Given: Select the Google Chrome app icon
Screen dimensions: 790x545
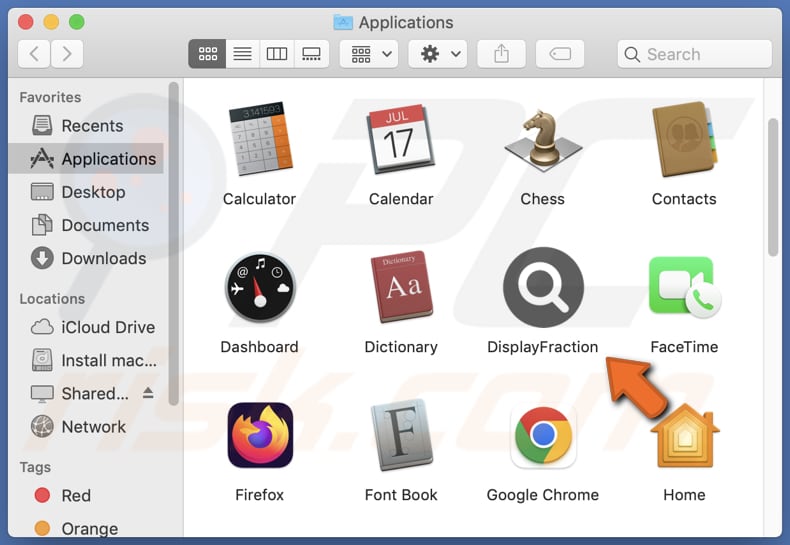Looking at the screenshot, I should (x=543, y=436).
